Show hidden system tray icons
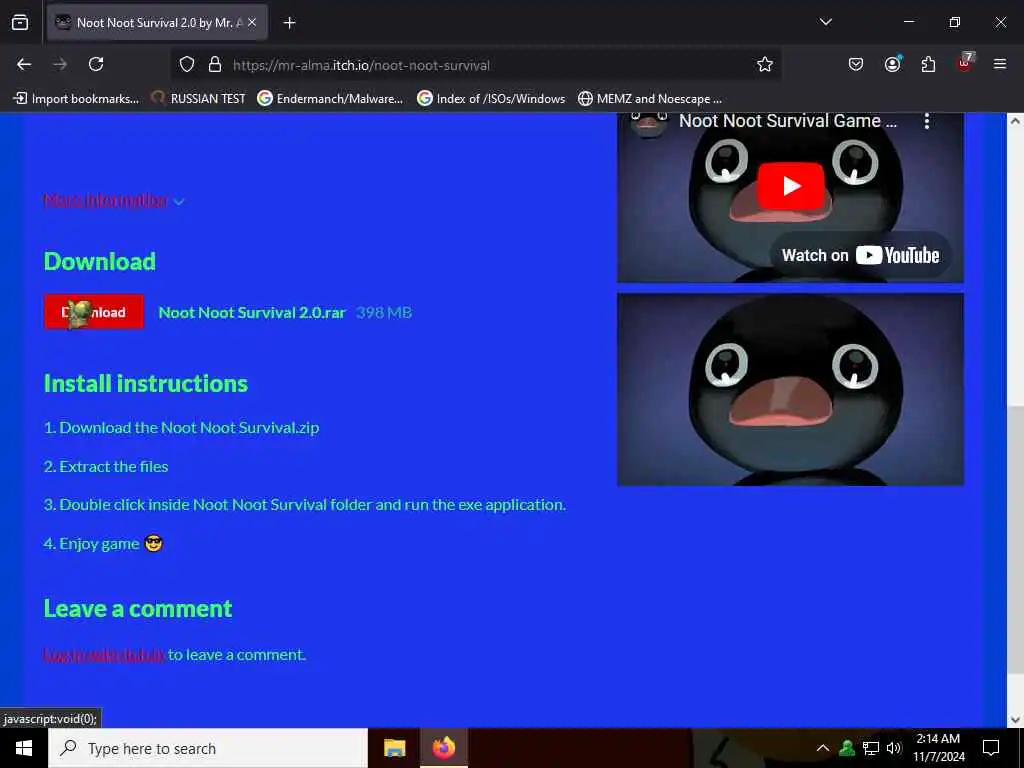This screenshot has width=1024, height=768. point(823,748)
